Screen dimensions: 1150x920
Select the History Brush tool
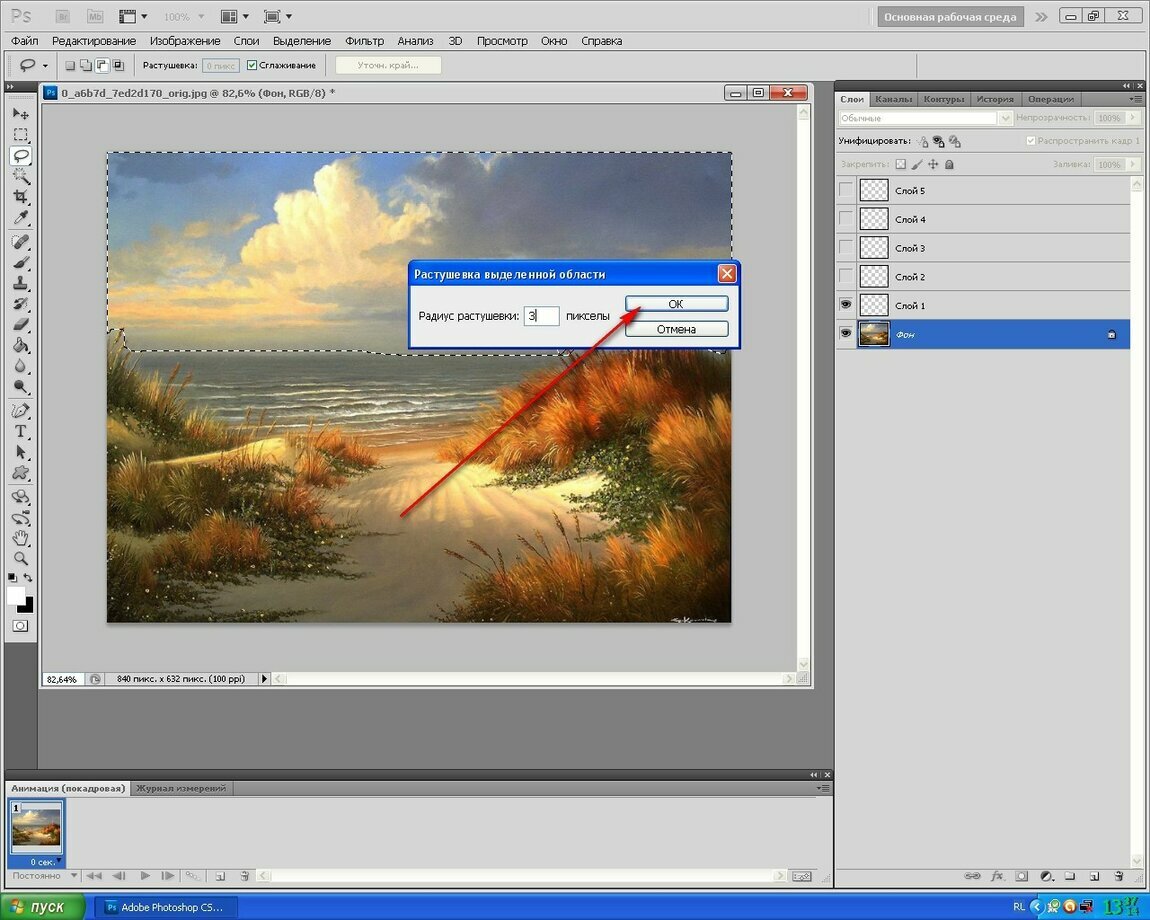click(21, 304)
